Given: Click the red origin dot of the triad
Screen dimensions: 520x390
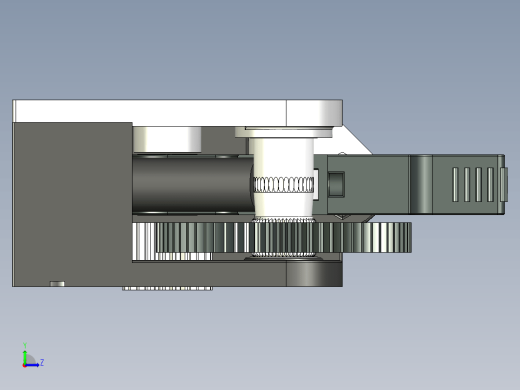Looking at the screenshot, I should [x=24, y=365].
